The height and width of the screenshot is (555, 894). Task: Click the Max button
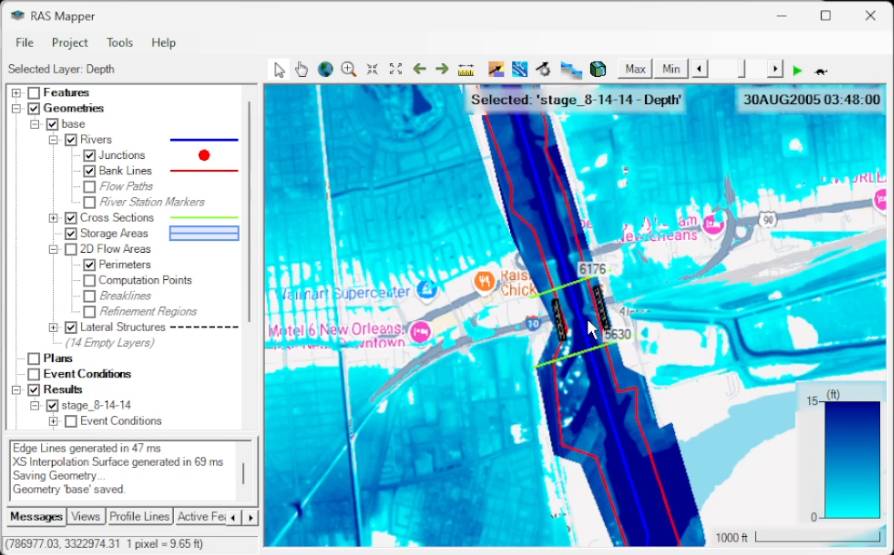click(x=634, y=69)
